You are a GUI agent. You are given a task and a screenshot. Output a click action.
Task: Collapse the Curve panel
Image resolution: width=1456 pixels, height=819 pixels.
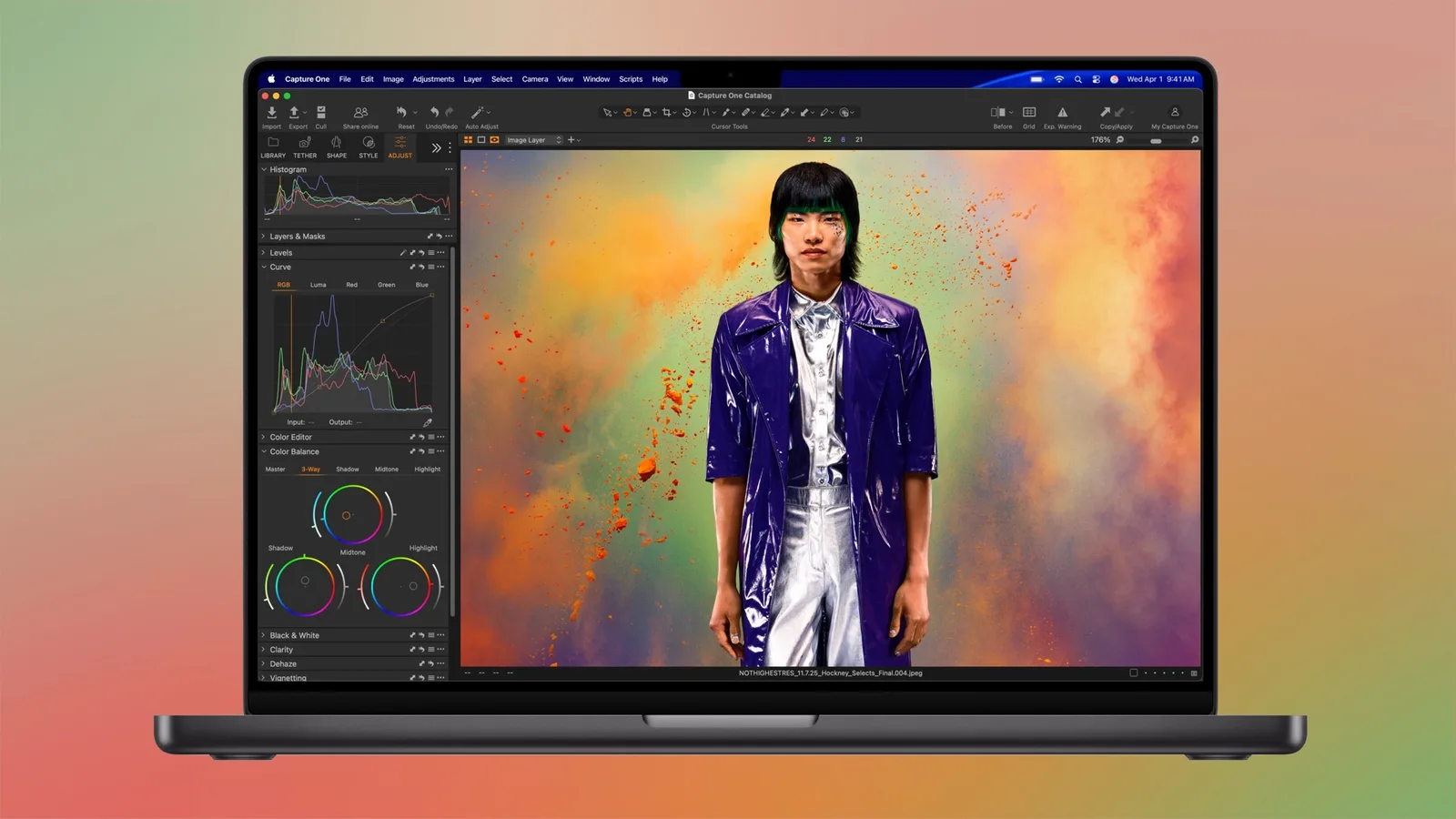click(x=264, y=268)
